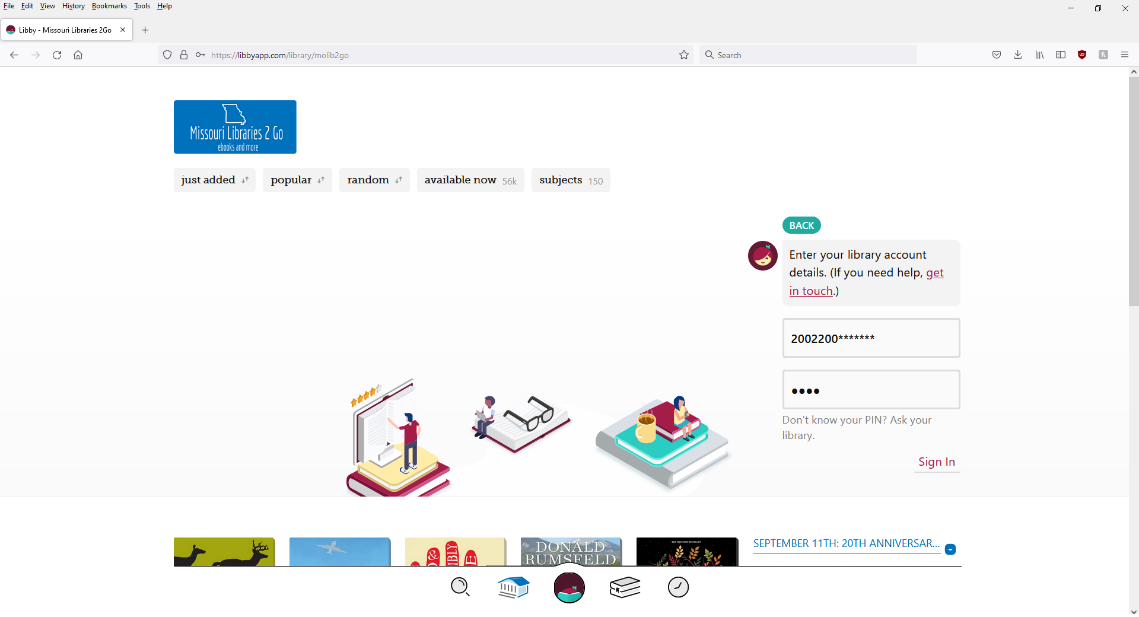This screenshot has height=617, width=1139.
Task: Collapse the September 11th collection toggle
Action: [x=950, y=549]
